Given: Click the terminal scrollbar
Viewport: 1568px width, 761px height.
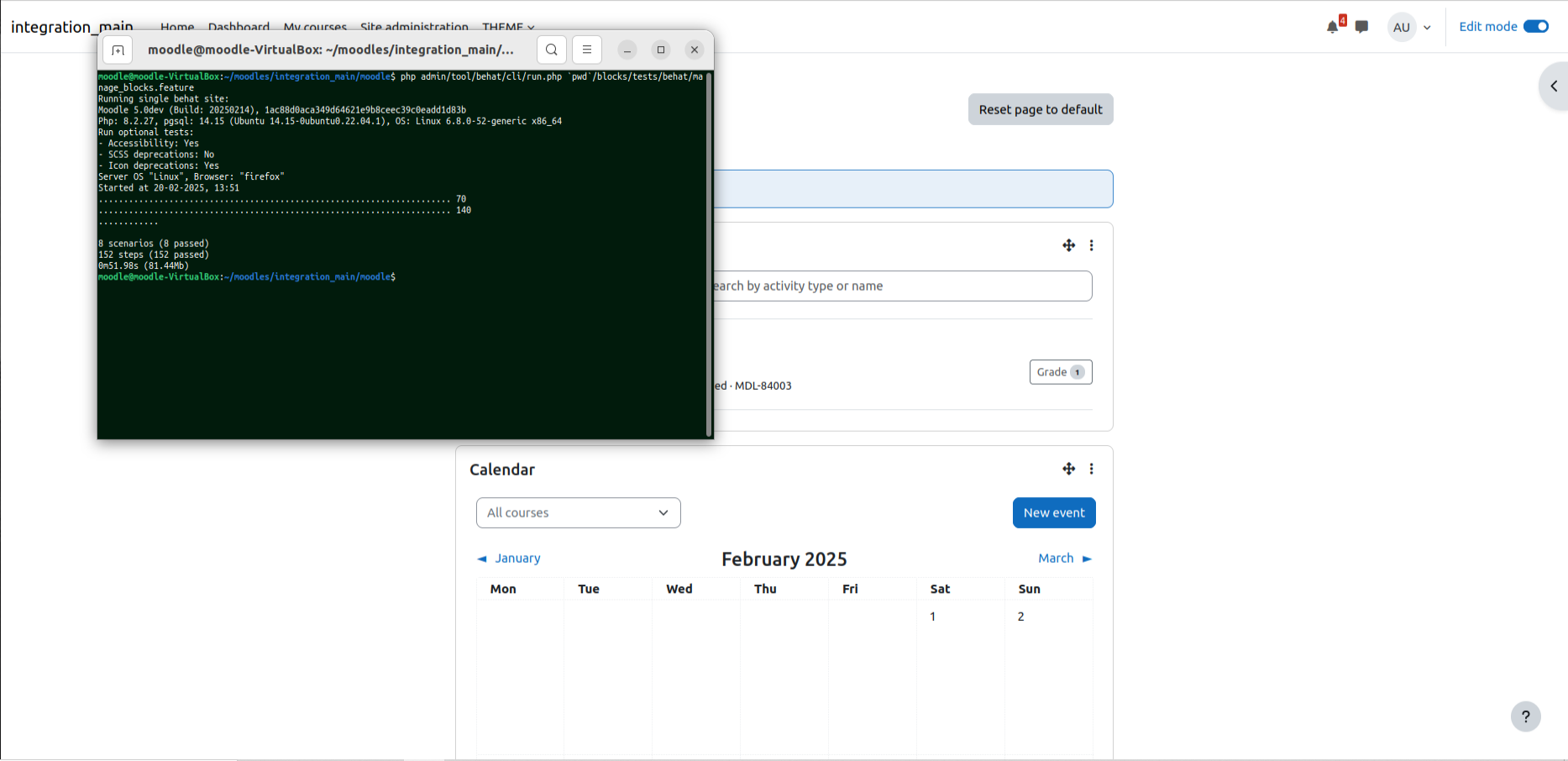Looking at the screenshot, I should (710, 255).
